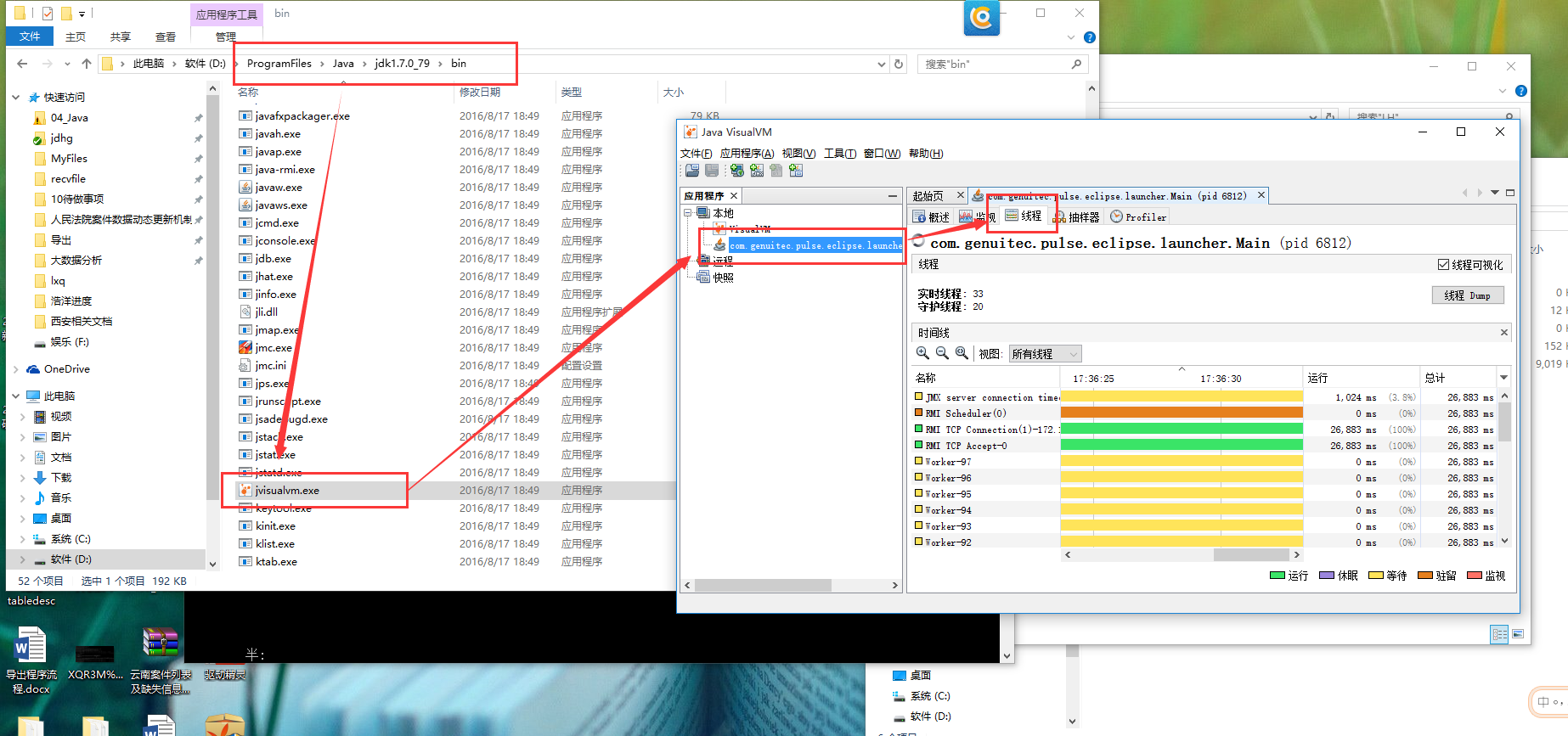Click the Add JMX Connection toolbar icon
Image resolution: width=1568 pixels, height=736 pixels.
[x=756, y=171]
